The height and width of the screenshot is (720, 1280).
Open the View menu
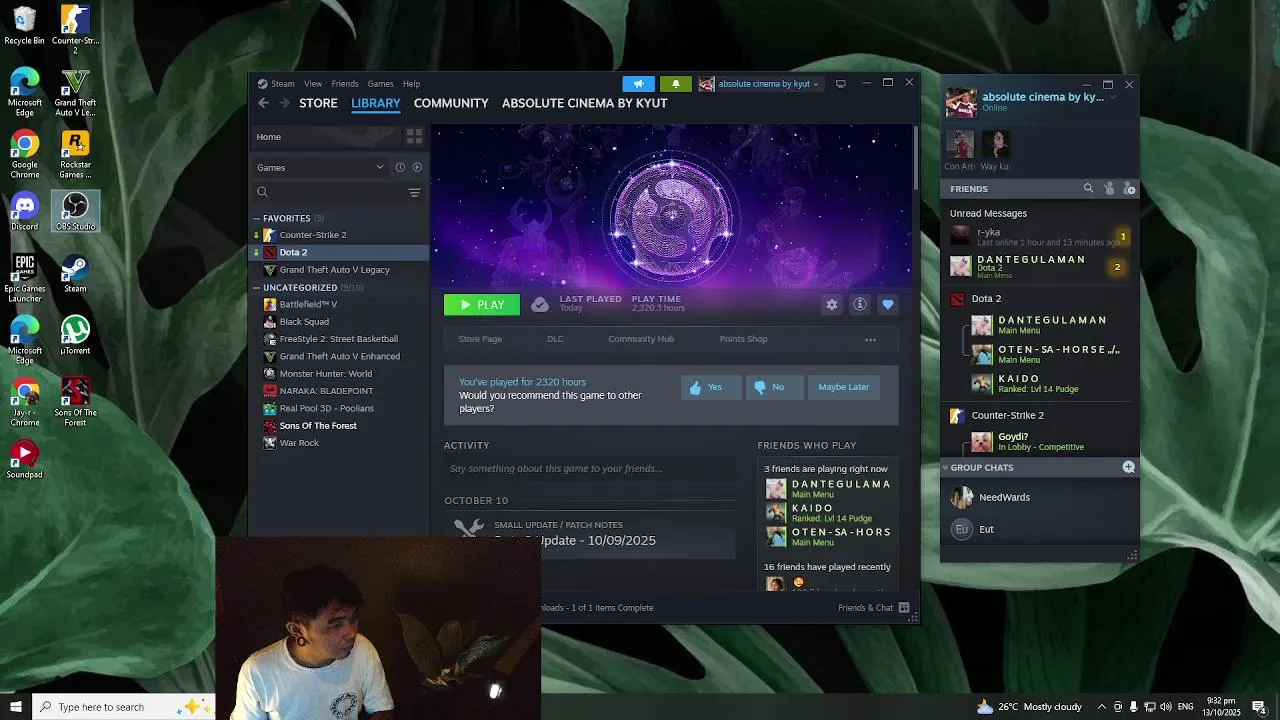pos(313,84)
